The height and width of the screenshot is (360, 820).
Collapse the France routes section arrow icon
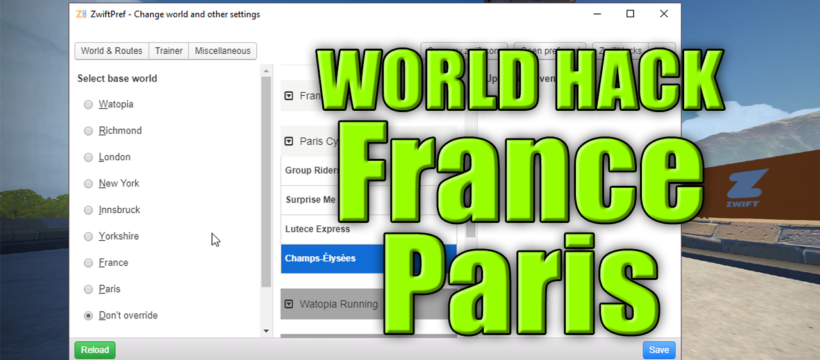288,96
